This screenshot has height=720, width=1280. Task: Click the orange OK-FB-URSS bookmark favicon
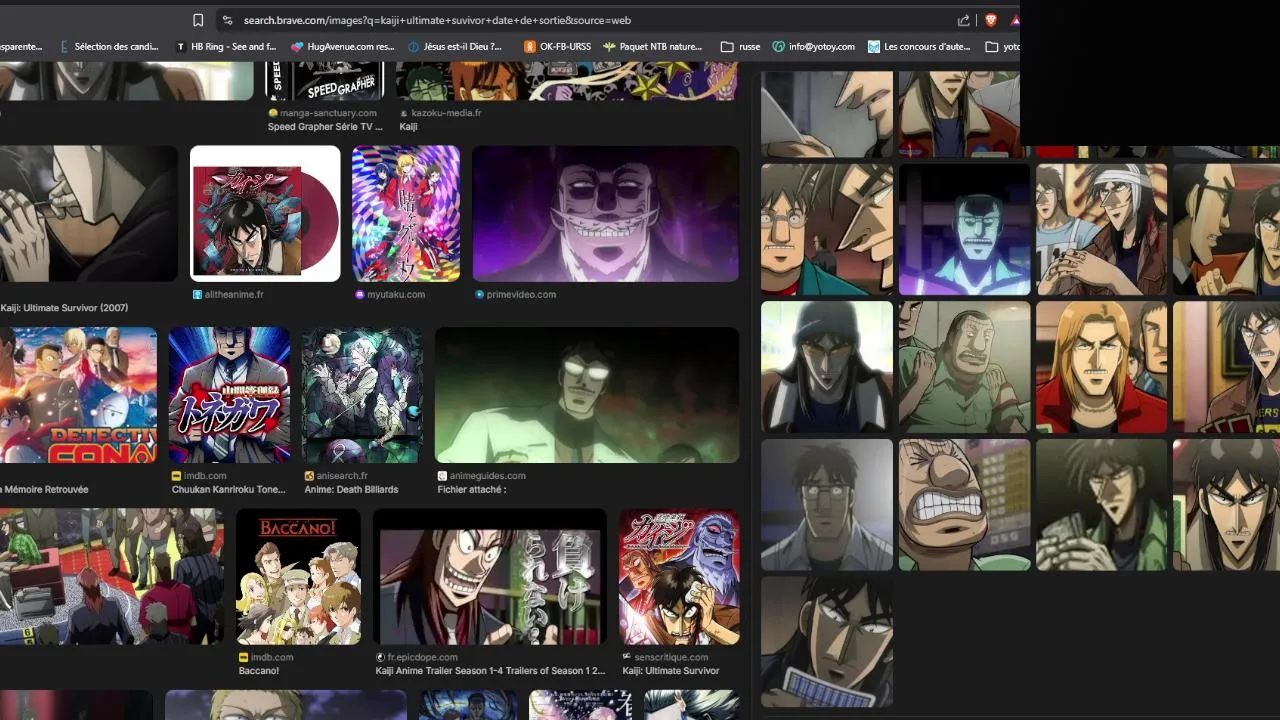pos(530,46)
